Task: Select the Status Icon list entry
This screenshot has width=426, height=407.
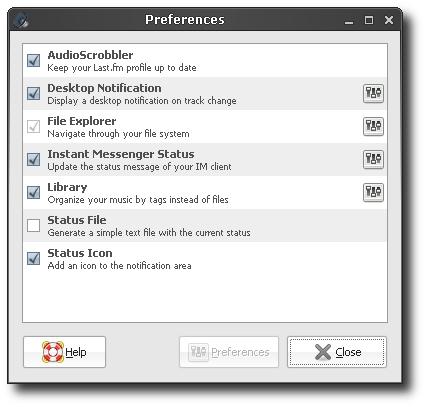Action: click(205, 259)
